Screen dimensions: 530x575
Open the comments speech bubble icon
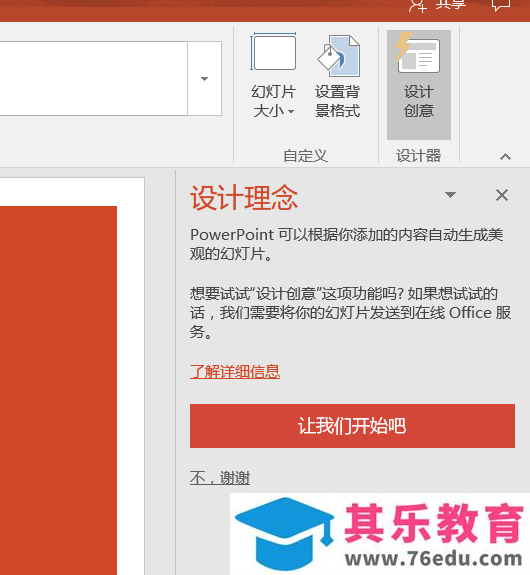coord(501,5)
